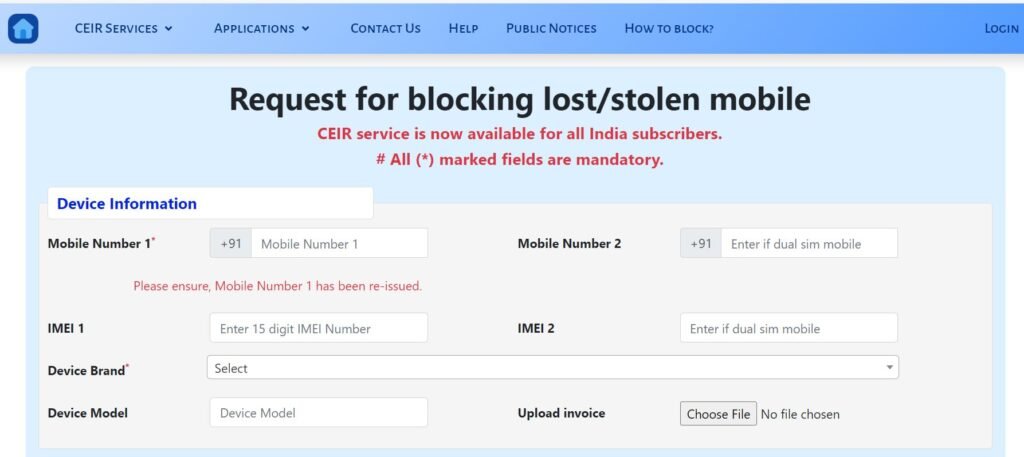1024x457 pixels.
Task: Open the Device Brand select dropdown
Action: (552, 368)
